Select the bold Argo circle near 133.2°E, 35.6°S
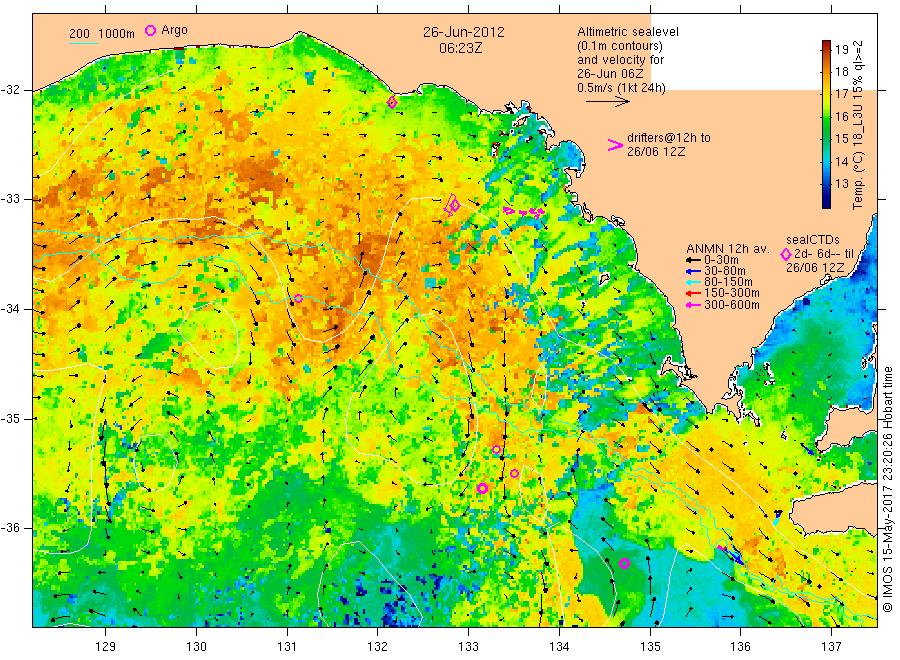The image size is (900, 660). click(x=483, y=488)
